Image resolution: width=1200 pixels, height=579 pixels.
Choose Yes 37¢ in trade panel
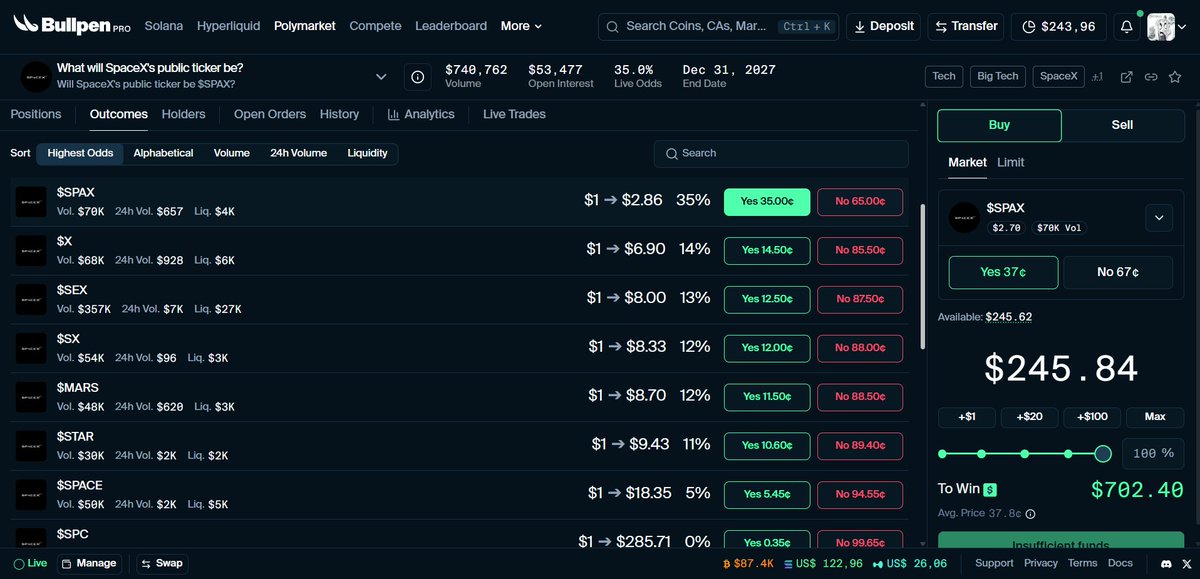point(1003,271)
